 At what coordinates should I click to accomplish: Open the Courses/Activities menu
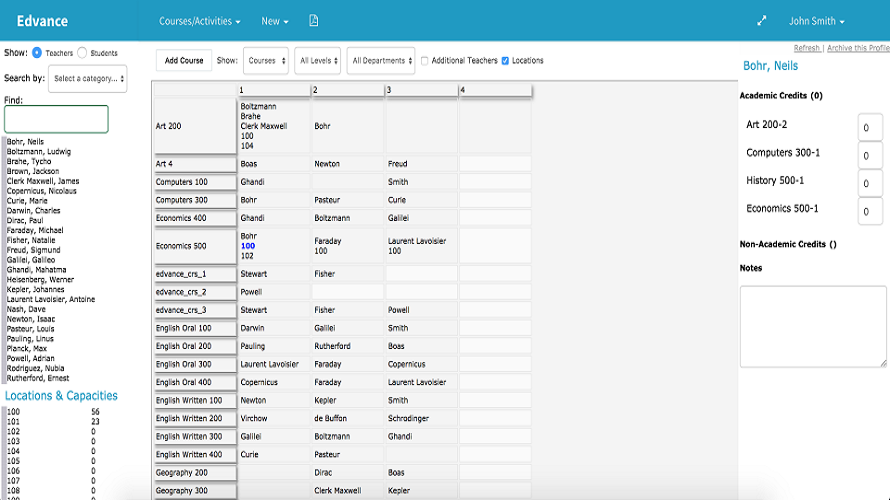click(x=200, y=21)
